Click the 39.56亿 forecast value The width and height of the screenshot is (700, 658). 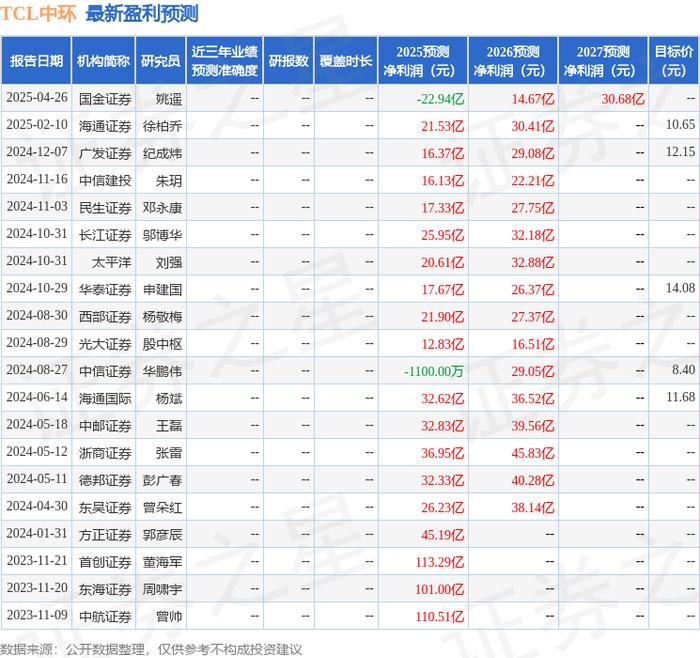pos(533,426)
